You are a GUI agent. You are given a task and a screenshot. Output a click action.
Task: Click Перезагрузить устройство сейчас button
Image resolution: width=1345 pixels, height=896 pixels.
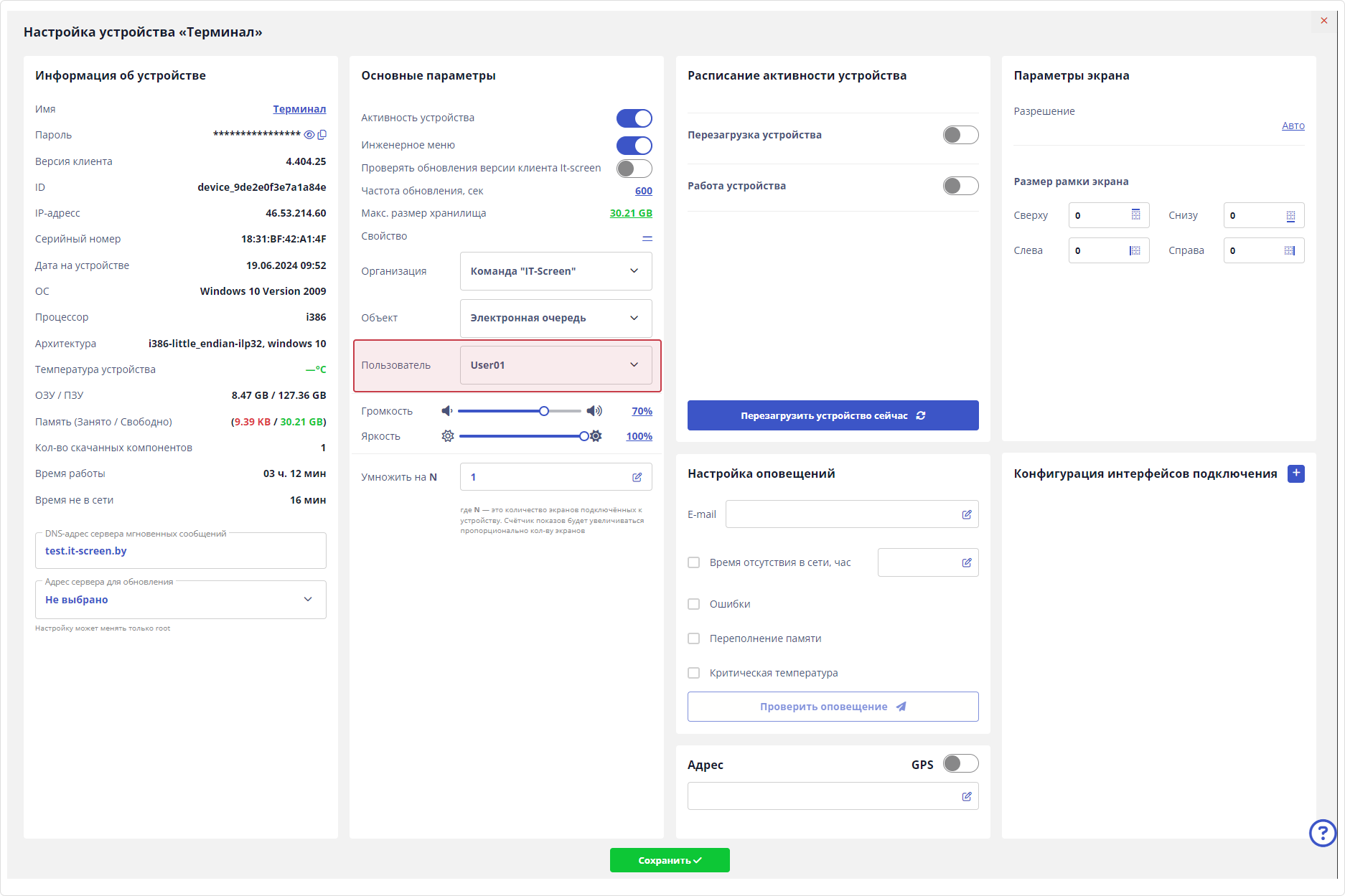point(833,415)
